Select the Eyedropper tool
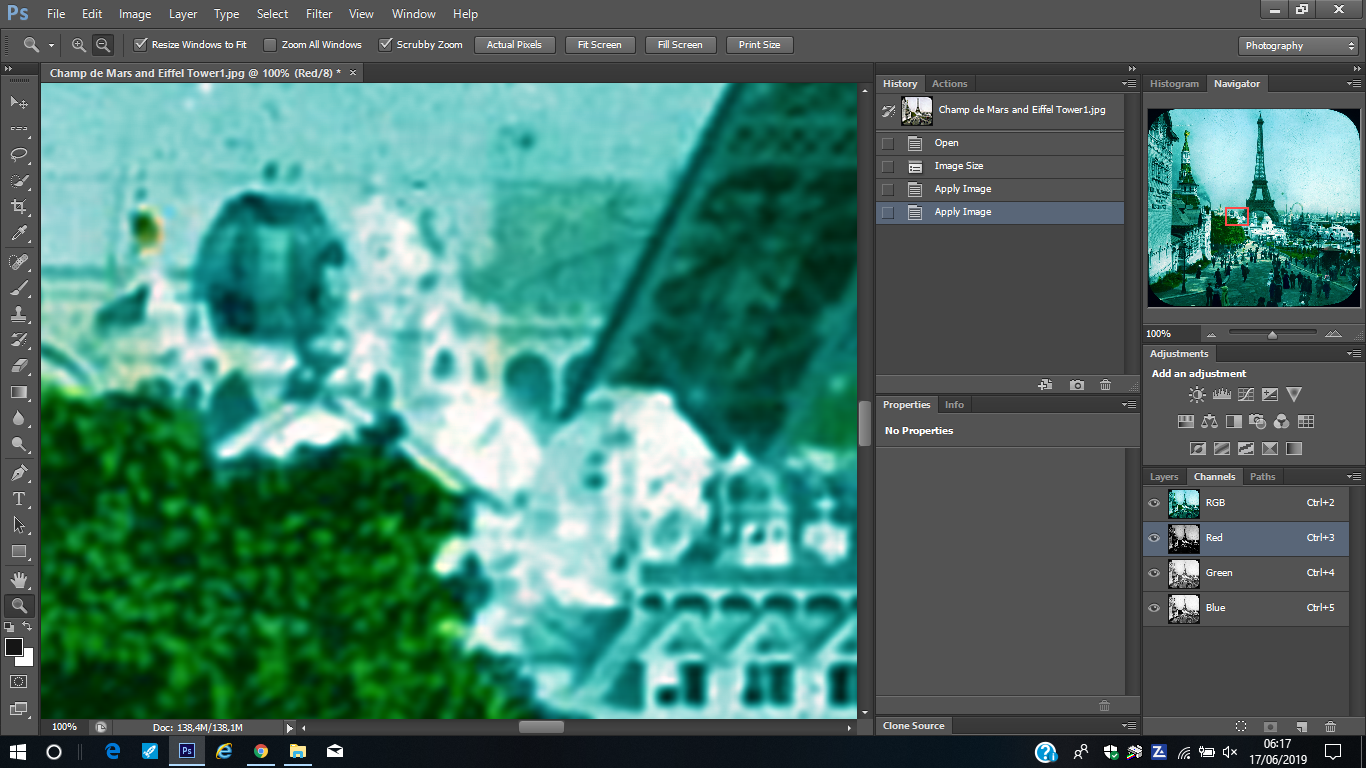Viewport: 1366px width, 768px height. [x=19, y=234]
